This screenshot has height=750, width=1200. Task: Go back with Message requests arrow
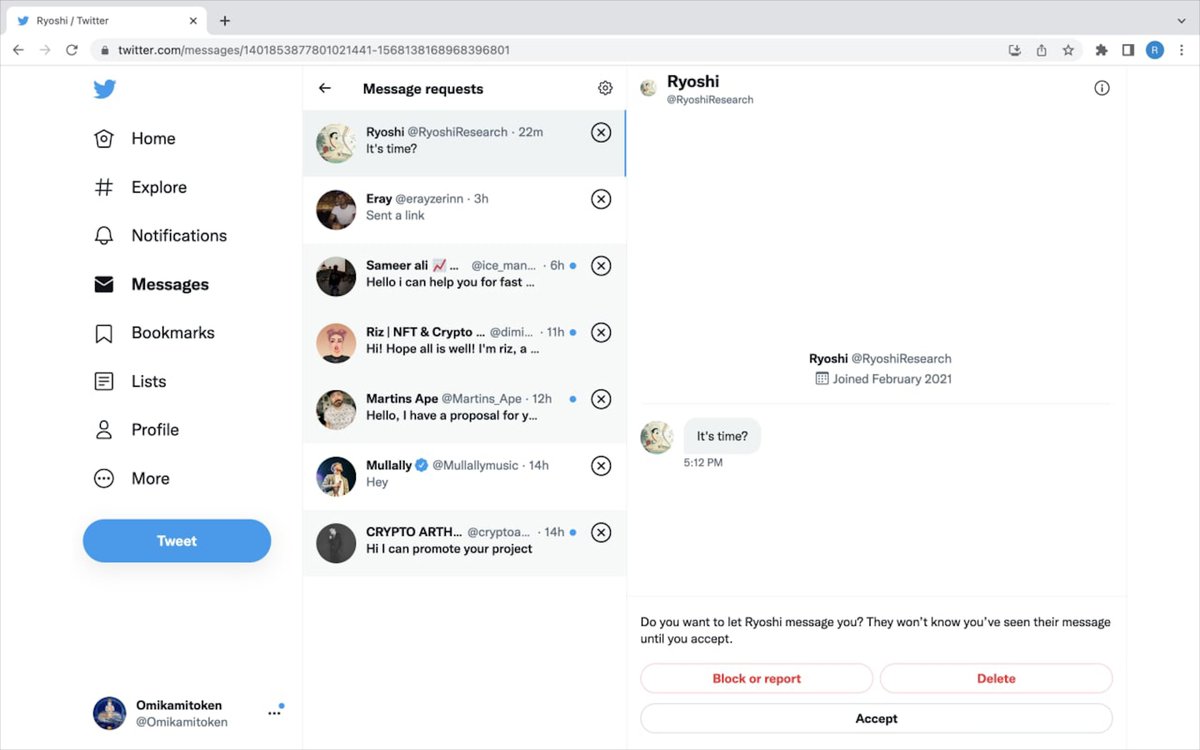325,88
